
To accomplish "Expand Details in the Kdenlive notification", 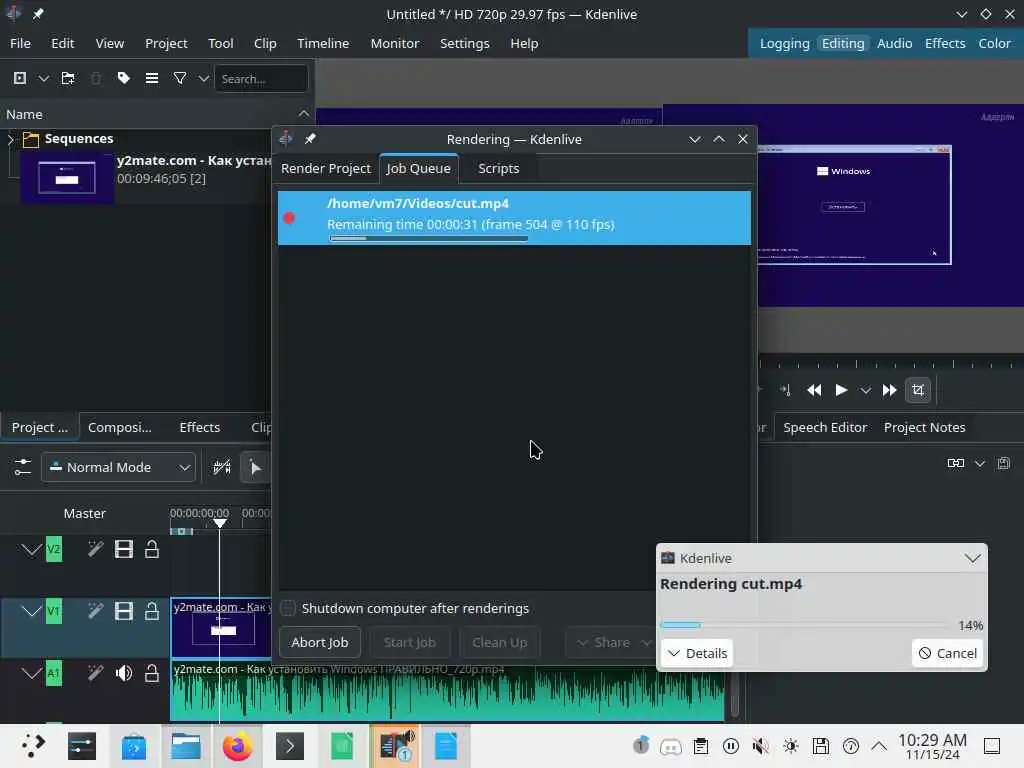I will pyautogui.click(x=697, y=653).
